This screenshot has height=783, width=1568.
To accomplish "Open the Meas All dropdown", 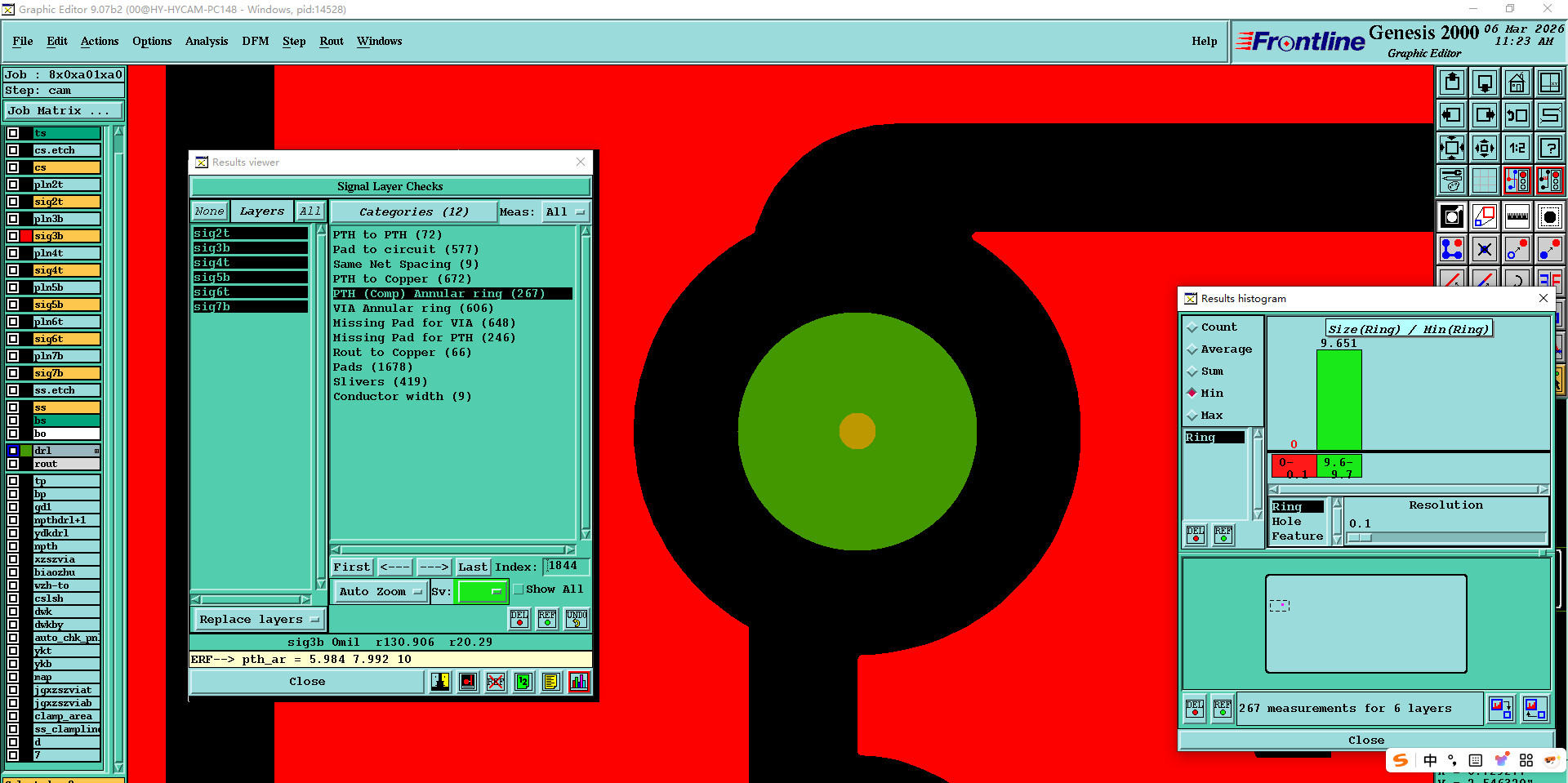I will 565,212.
